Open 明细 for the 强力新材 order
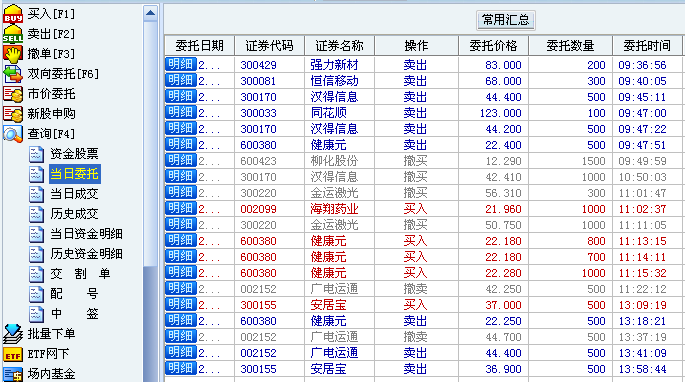The width and height of the screenshot is (685, 382). click(x=180, y=64)
